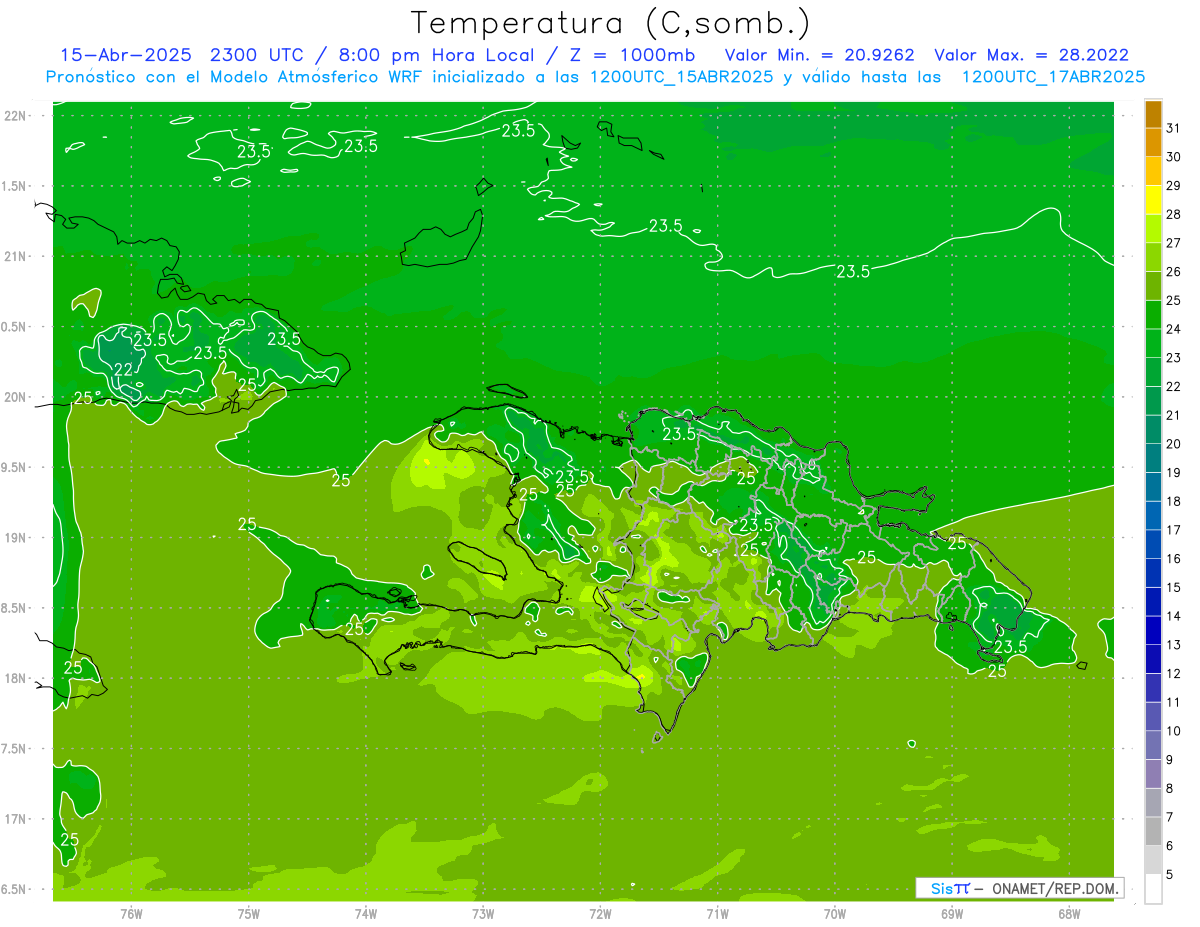Click the "17N" latitude axis label
Image resolution: width=1200 pixels, height=927 pixels.
15,819
